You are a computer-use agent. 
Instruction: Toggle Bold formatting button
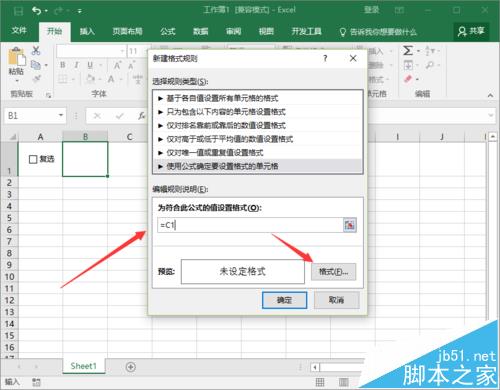click(x=63, y=65)
